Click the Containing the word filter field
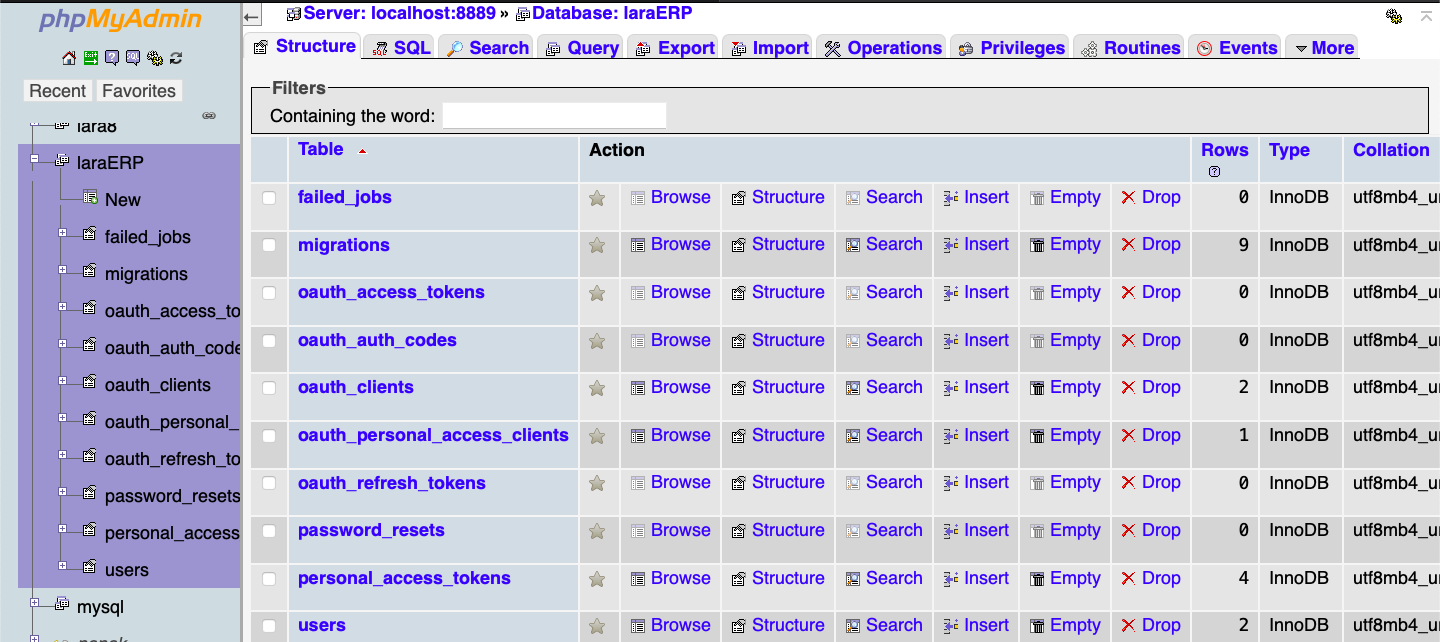 coord(554,116)
